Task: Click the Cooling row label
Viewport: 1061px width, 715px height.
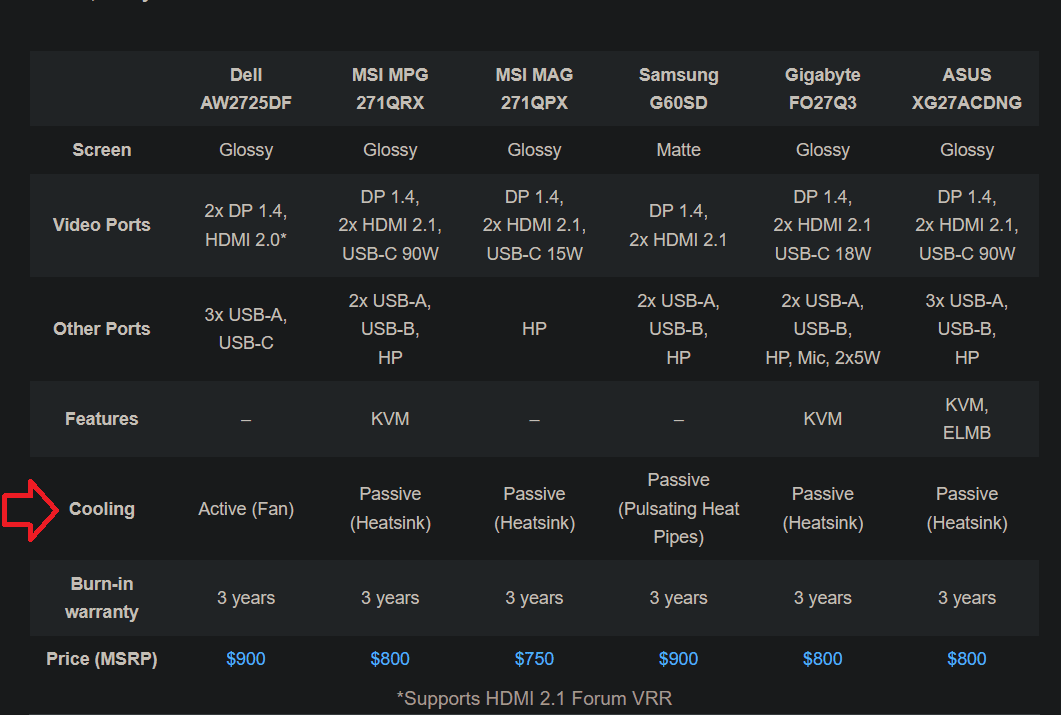Action: [x=101, y=509]
